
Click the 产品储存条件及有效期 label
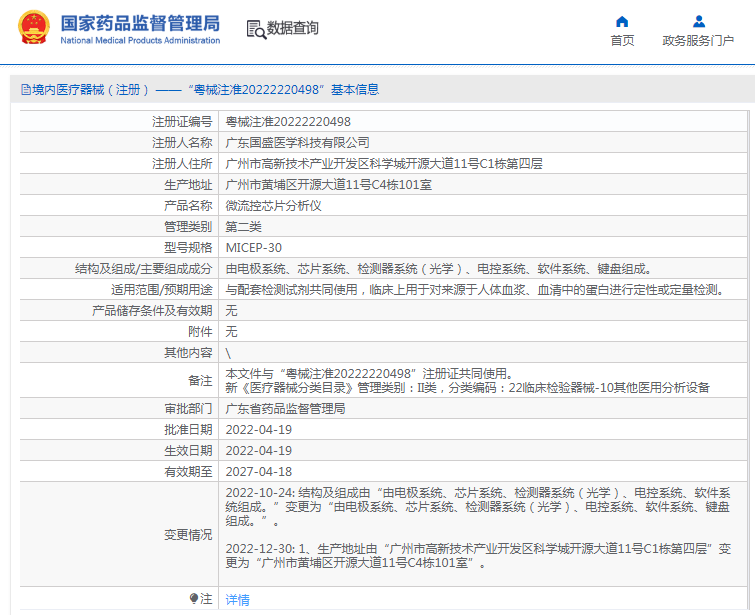(152, 311)
